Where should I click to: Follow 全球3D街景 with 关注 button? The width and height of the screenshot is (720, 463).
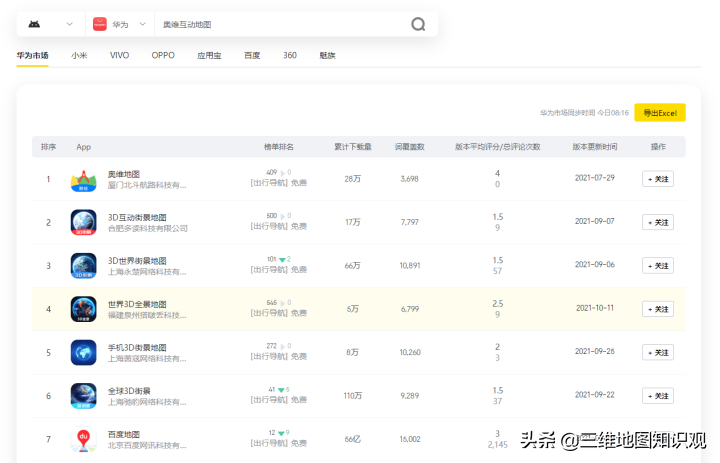click(x=658, y=396)
